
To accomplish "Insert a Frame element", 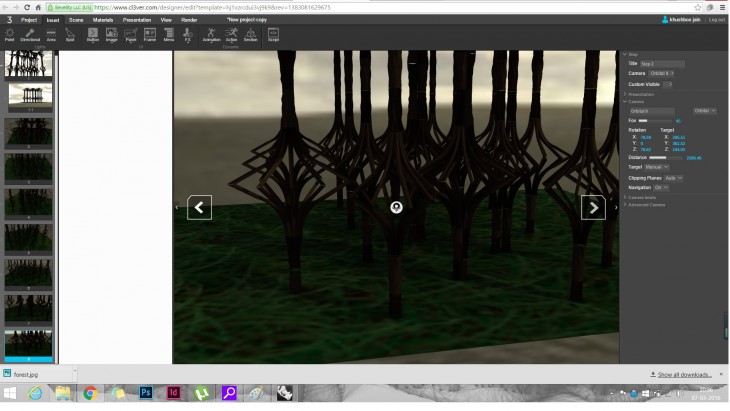I will pos(149,35).
